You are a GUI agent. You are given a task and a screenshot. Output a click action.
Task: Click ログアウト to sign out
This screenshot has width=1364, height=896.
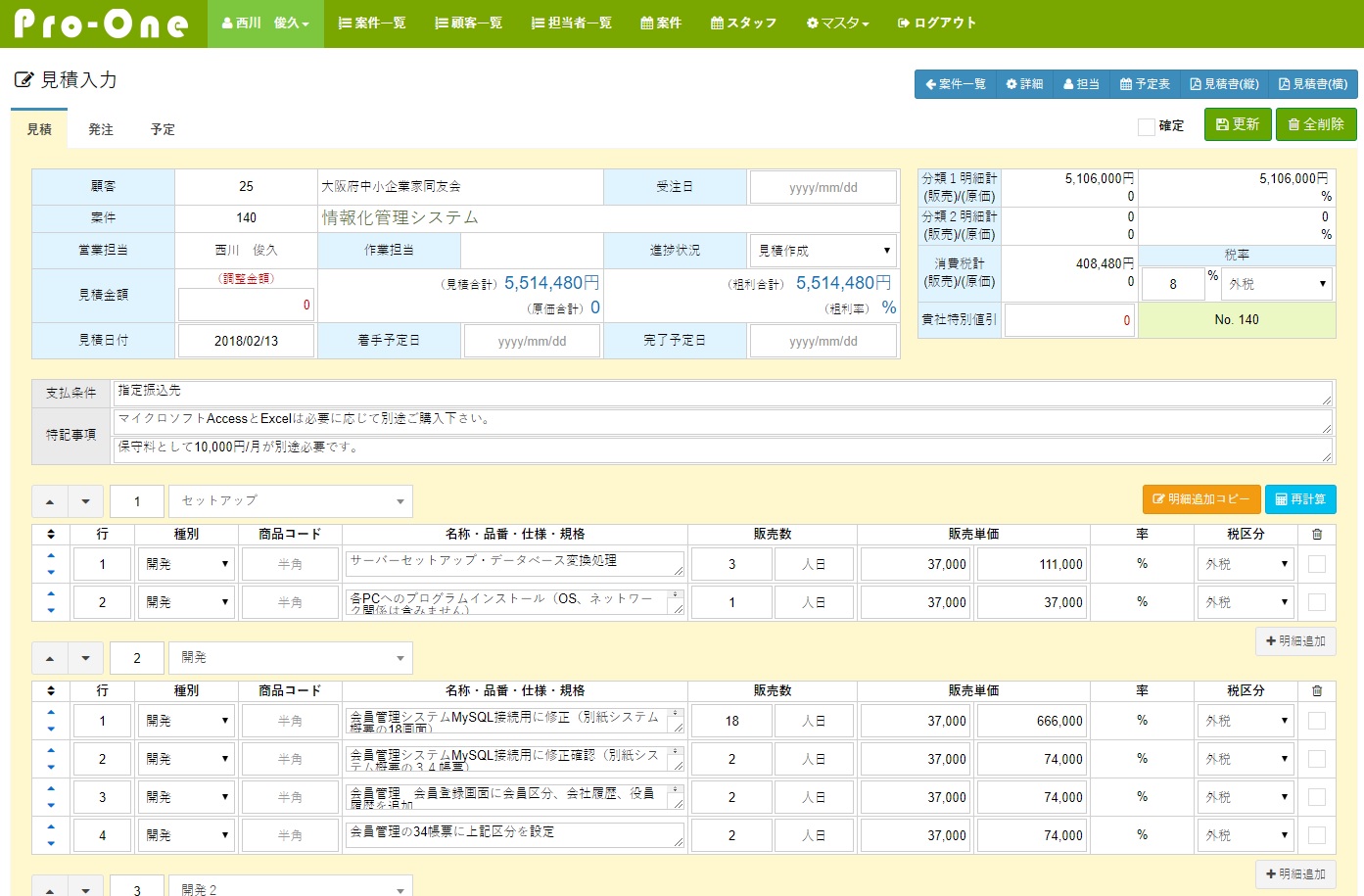937,24
